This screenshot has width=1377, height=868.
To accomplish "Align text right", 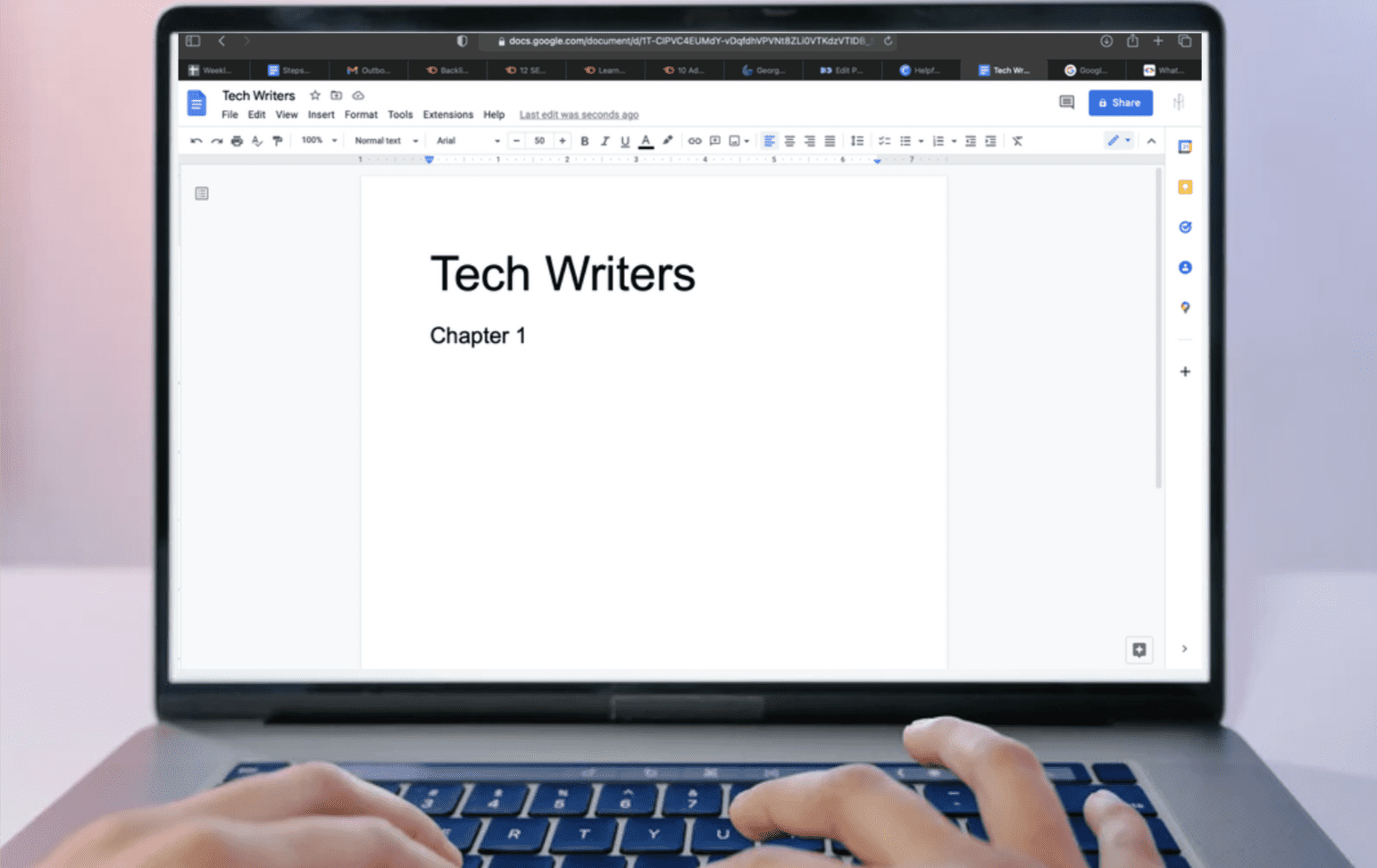I will [810, 141].
